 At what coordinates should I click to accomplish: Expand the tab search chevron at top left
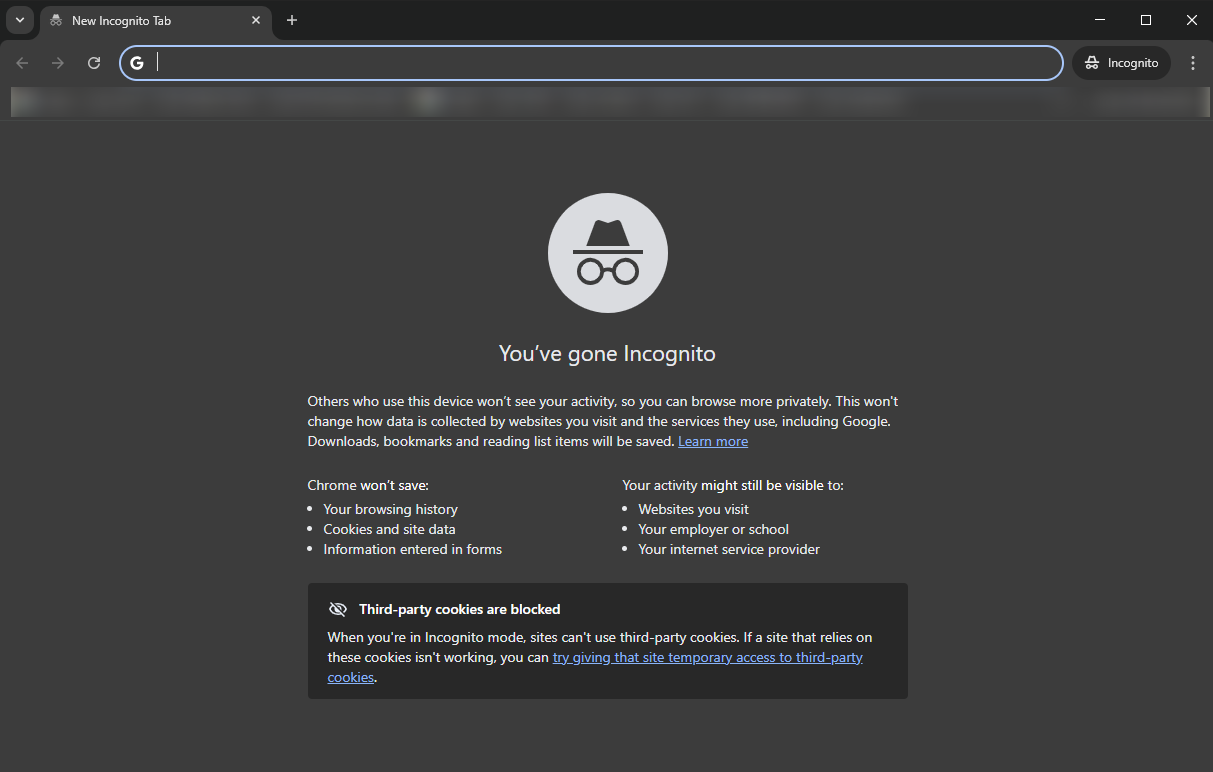click(19, 20)
